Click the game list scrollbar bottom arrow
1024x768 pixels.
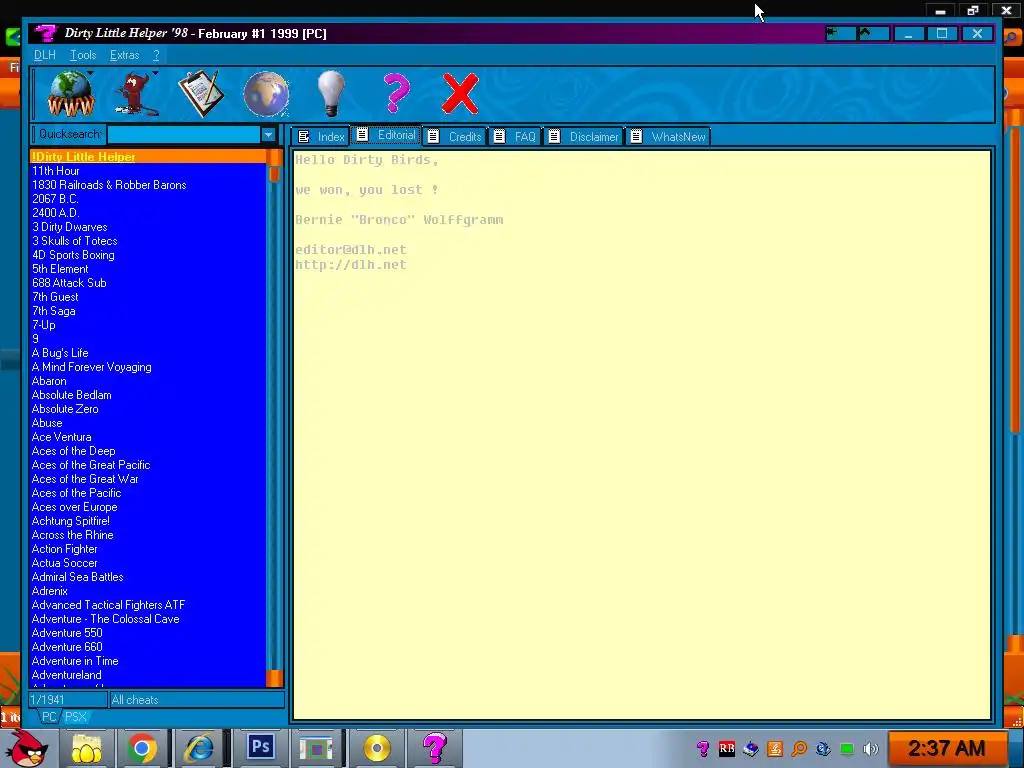pyautogui.click(x=275, y=679)
